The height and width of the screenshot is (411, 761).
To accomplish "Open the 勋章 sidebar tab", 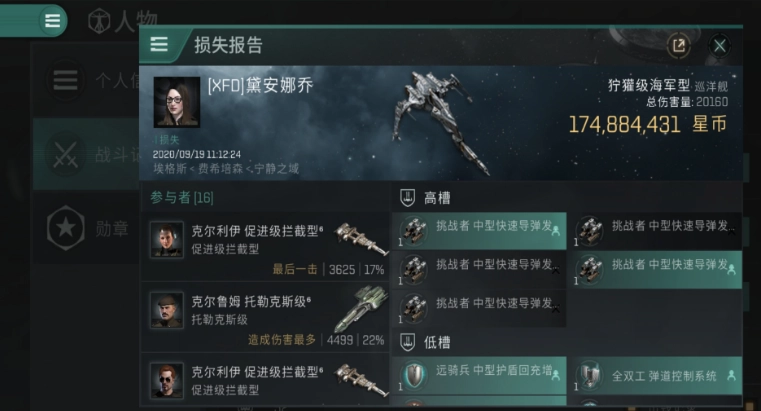I will coord(86,228).
